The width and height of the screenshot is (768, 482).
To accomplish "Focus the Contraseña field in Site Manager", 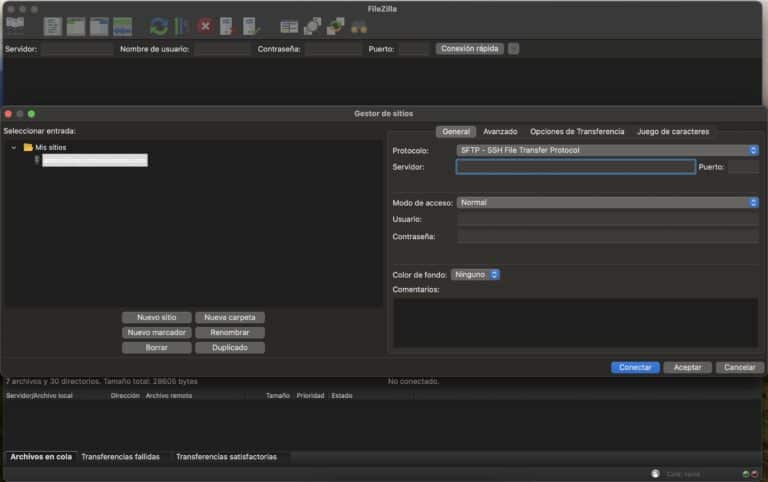I will pos(607,237).
